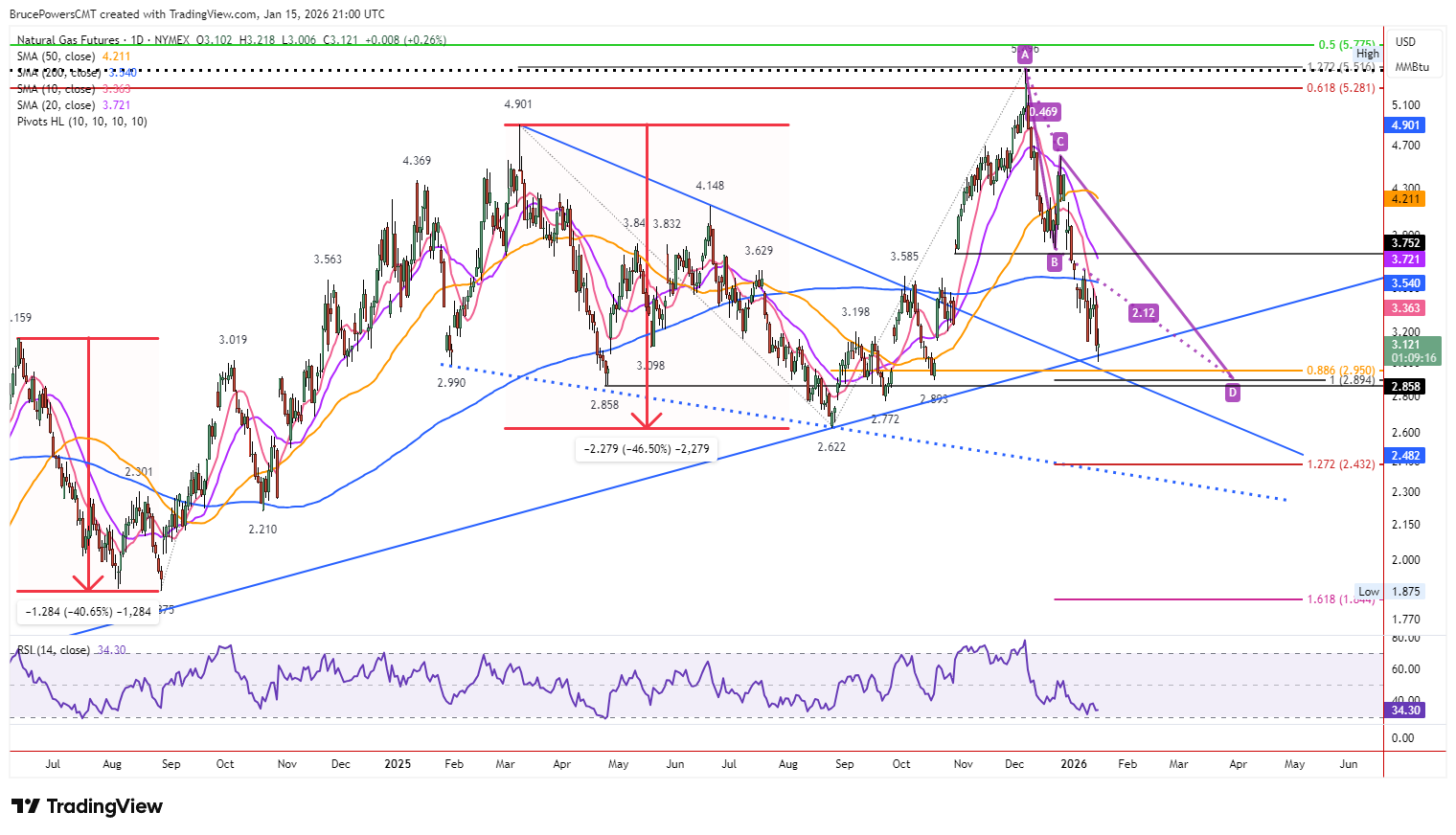Select the 0.469 ratio label badge

click(1043, 112)
